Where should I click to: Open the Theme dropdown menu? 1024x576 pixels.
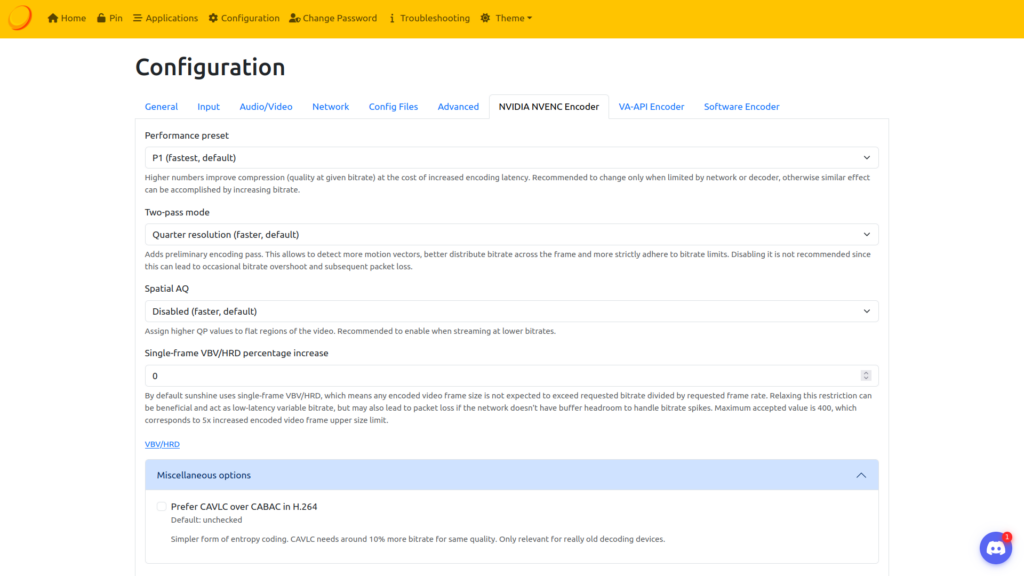coord(507,18)
